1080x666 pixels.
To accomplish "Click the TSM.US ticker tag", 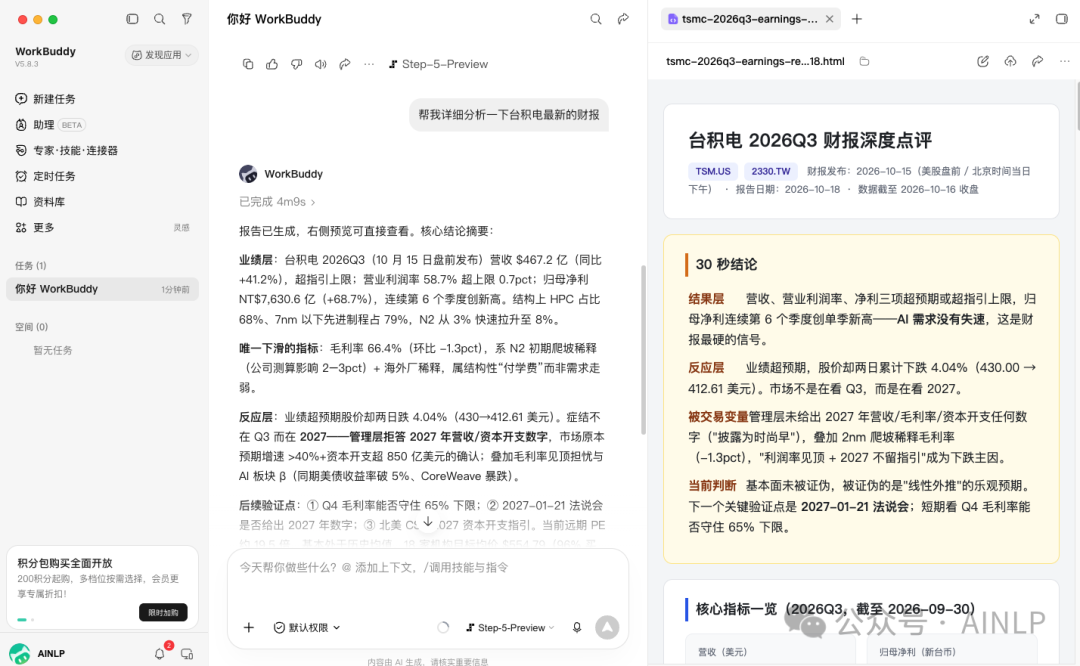I will (713, 171).
